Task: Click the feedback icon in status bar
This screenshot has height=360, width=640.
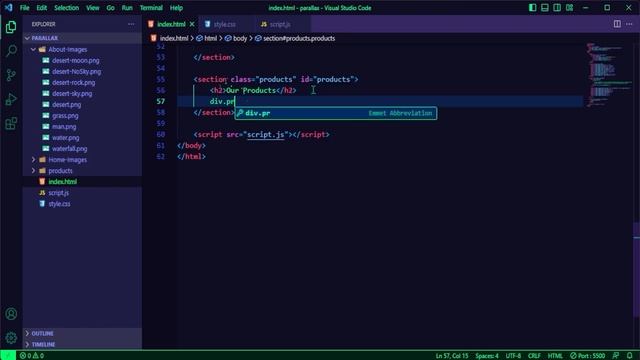Action: click(616, 356)
